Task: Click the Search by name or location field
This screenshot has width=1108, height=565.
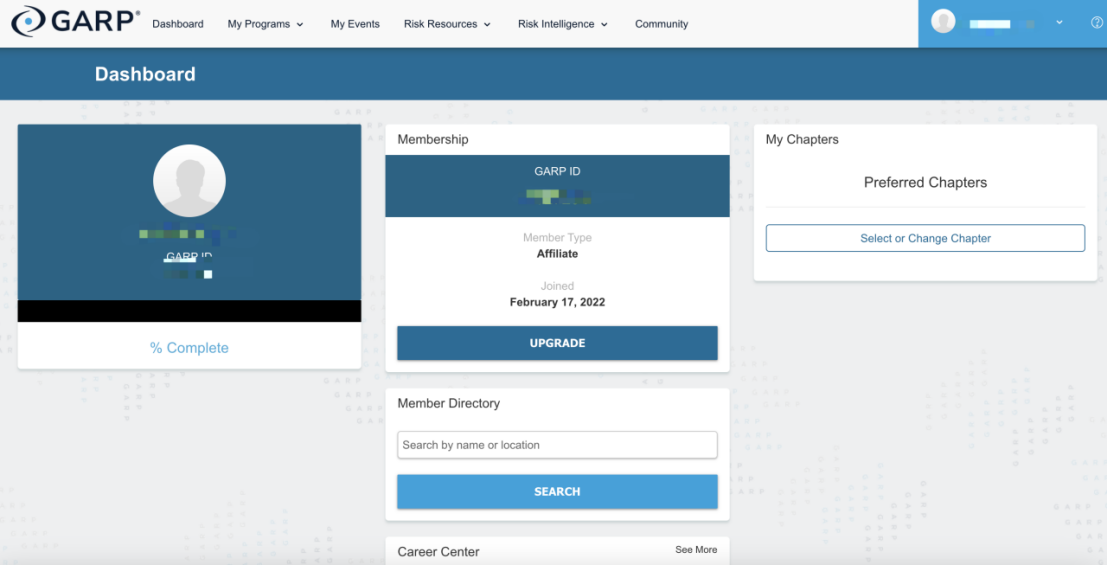Action: (x=558, y=445)
